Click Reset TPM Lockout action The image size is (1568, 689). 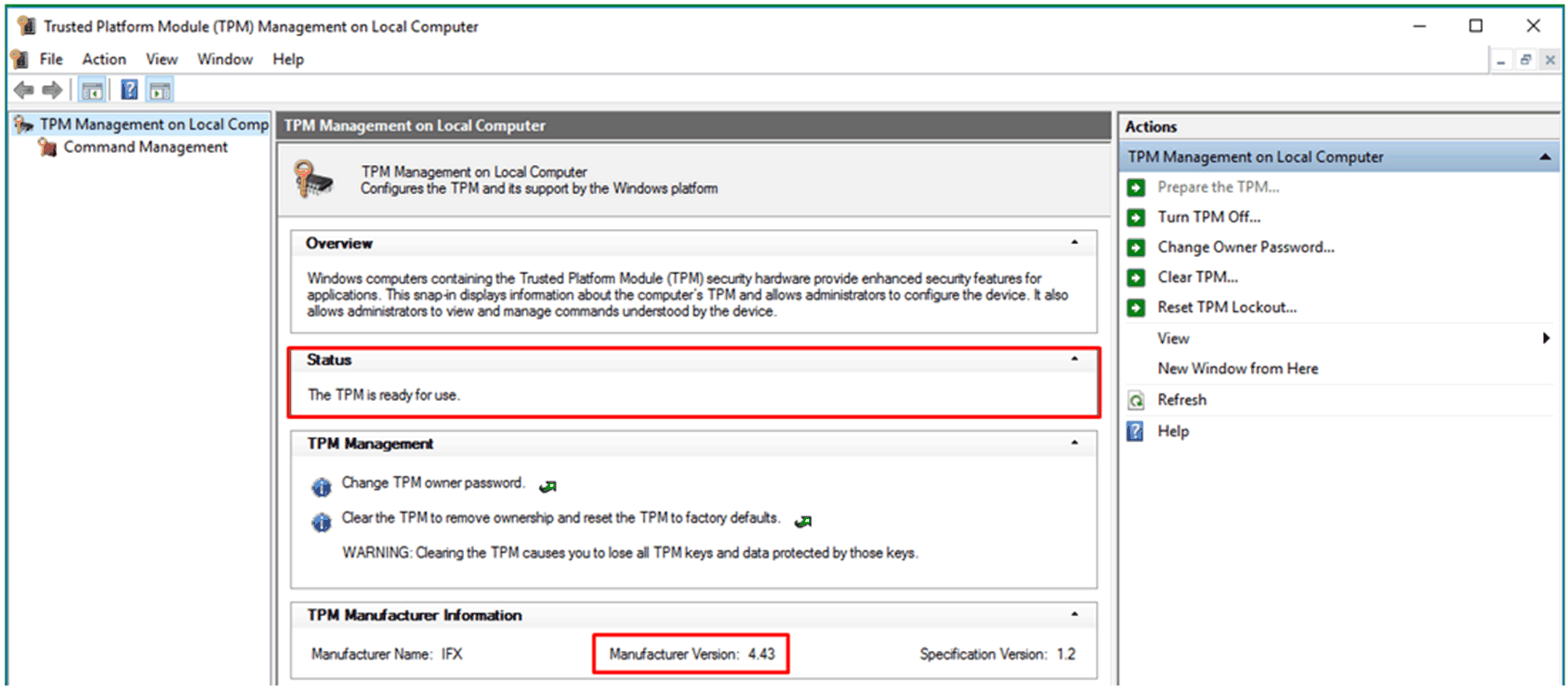pos(1227,308)
